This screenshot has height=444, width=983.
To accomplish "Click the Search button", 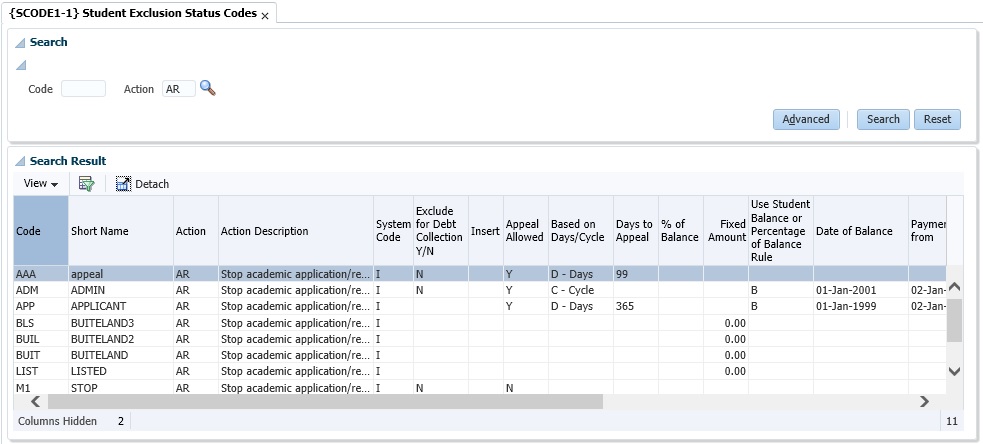I will click(883, 119).
